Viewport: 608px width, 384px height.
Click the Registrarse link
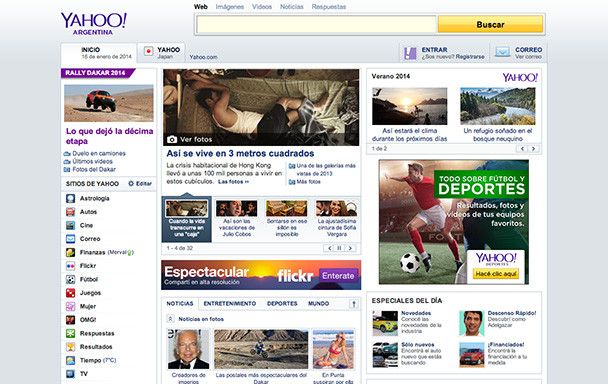point(470,57)
